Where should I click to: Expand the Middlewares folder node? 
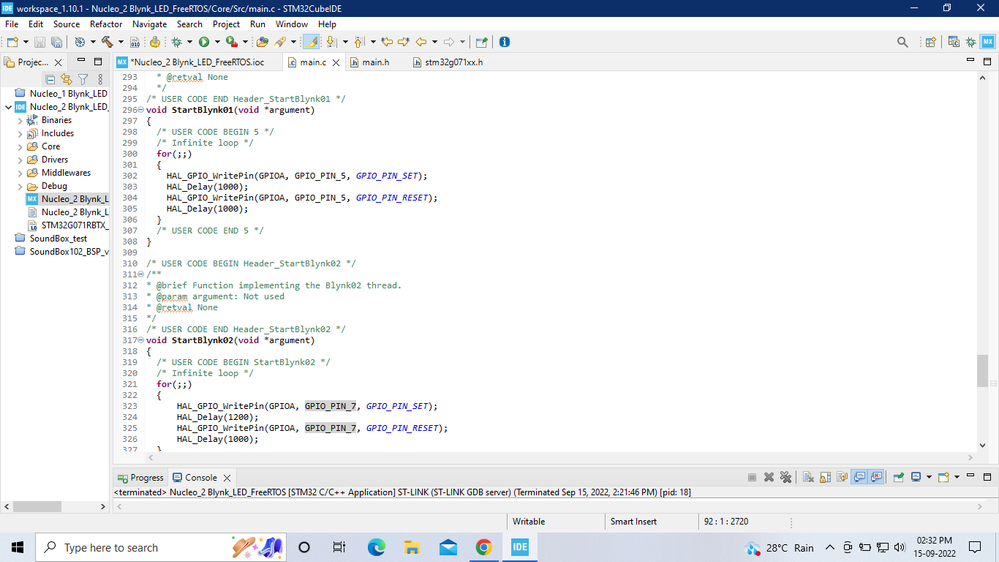pyautogui.click(x=20, y=173)
